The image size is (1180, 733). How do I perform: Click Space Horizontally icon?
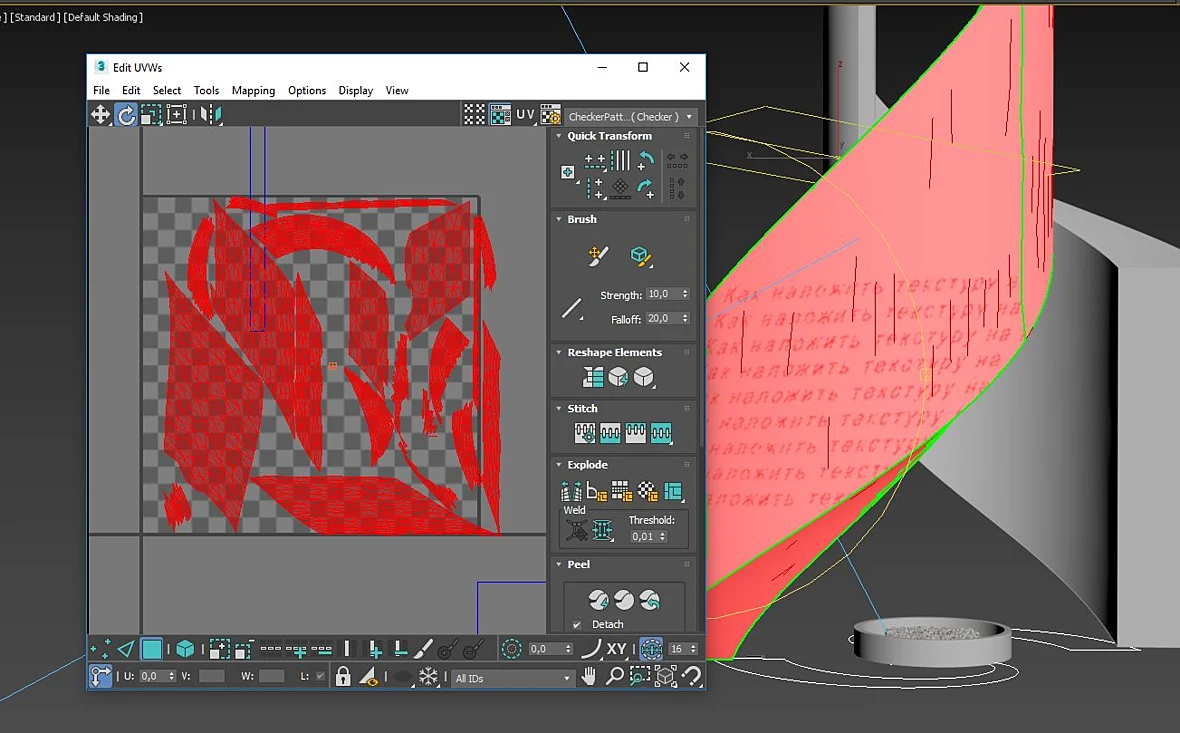[677, 160]
